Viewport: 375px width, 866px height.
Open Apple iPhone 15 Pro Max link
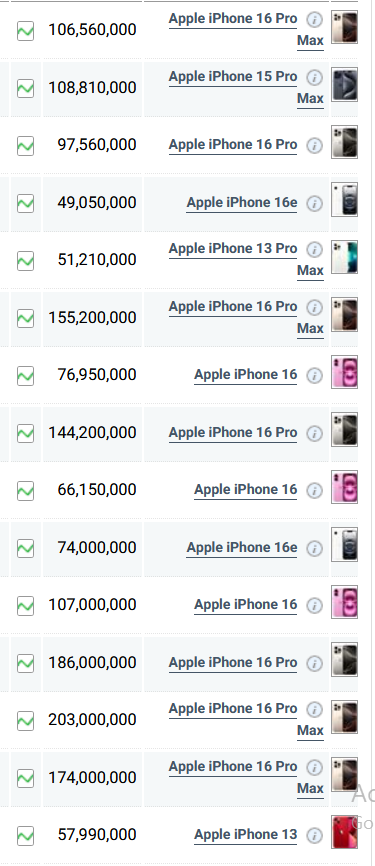[246, 87]
